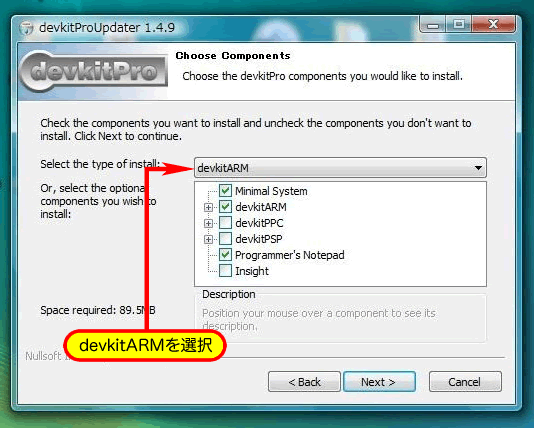The width and height of the screenshot is (534, 428).
Task: Select the Insight tree label
Action: [x=252, y=271]
